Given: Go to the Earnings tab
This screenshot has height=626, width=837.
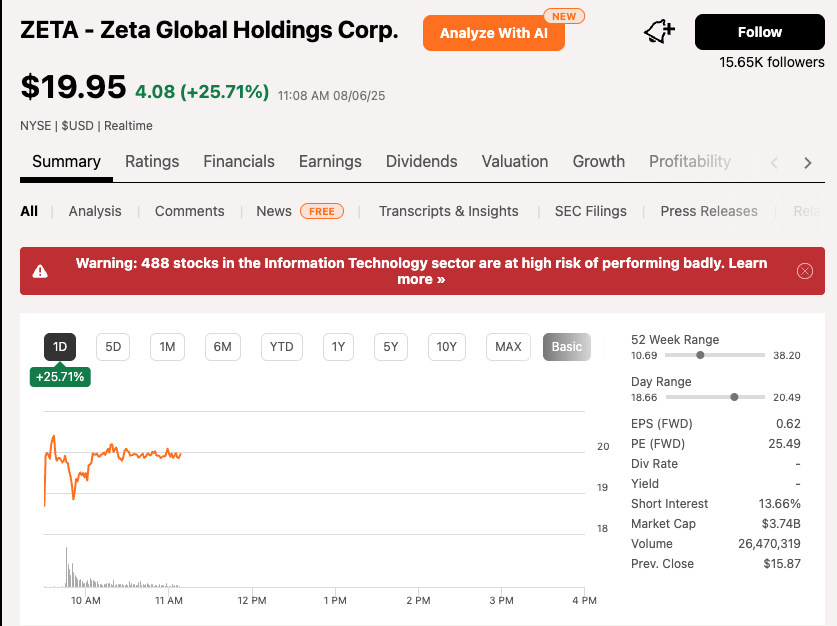Looking at the screenshot, I should pyautogui.click(x=330, y=162).
